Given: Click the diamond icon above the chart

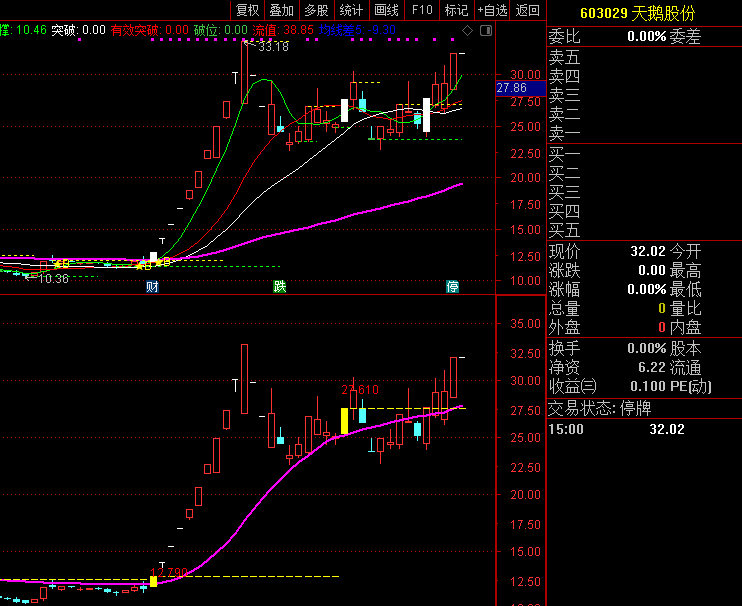Looking at the screenshot, I should (468, 31).
